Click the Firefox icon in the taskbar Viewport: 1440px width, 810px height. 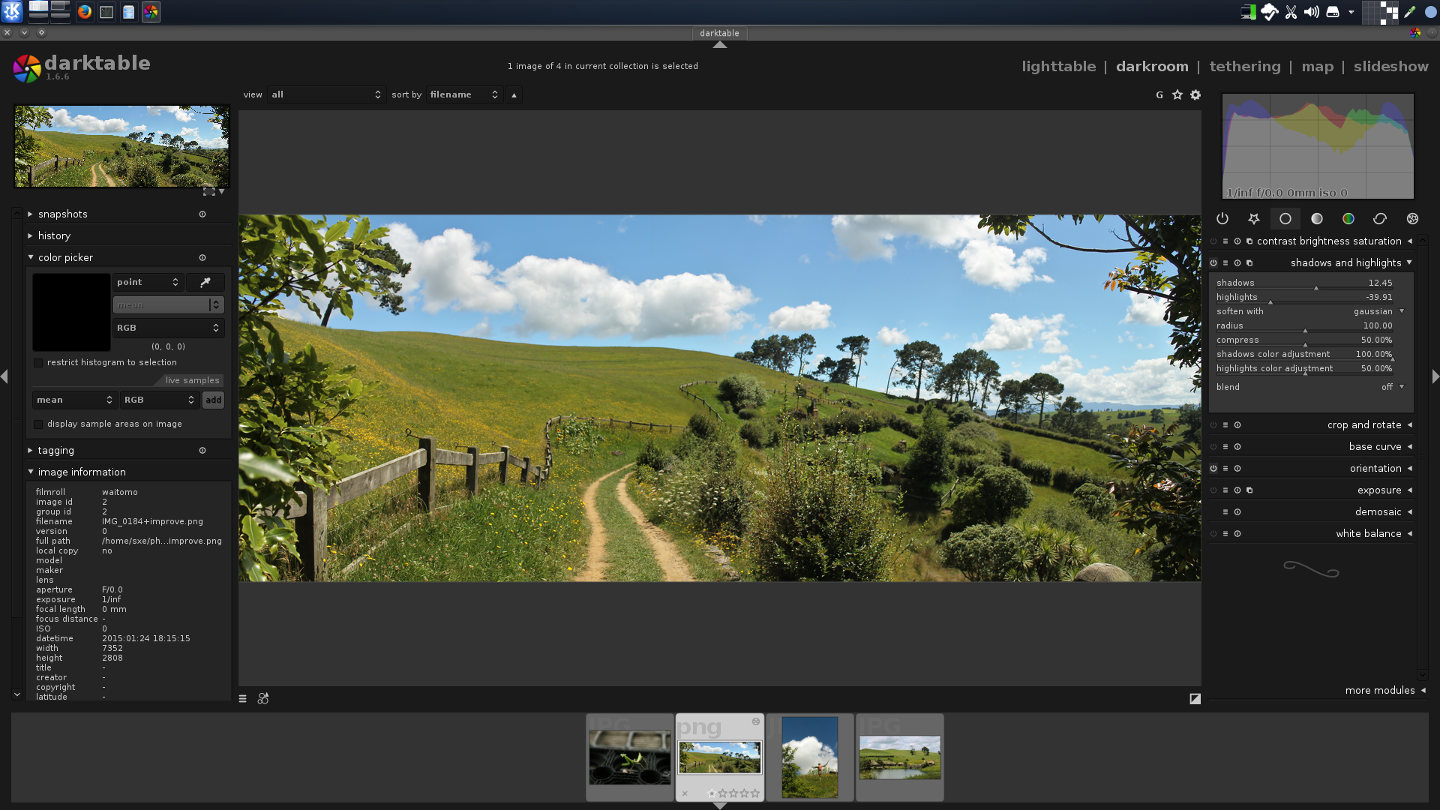coord(84,12)
